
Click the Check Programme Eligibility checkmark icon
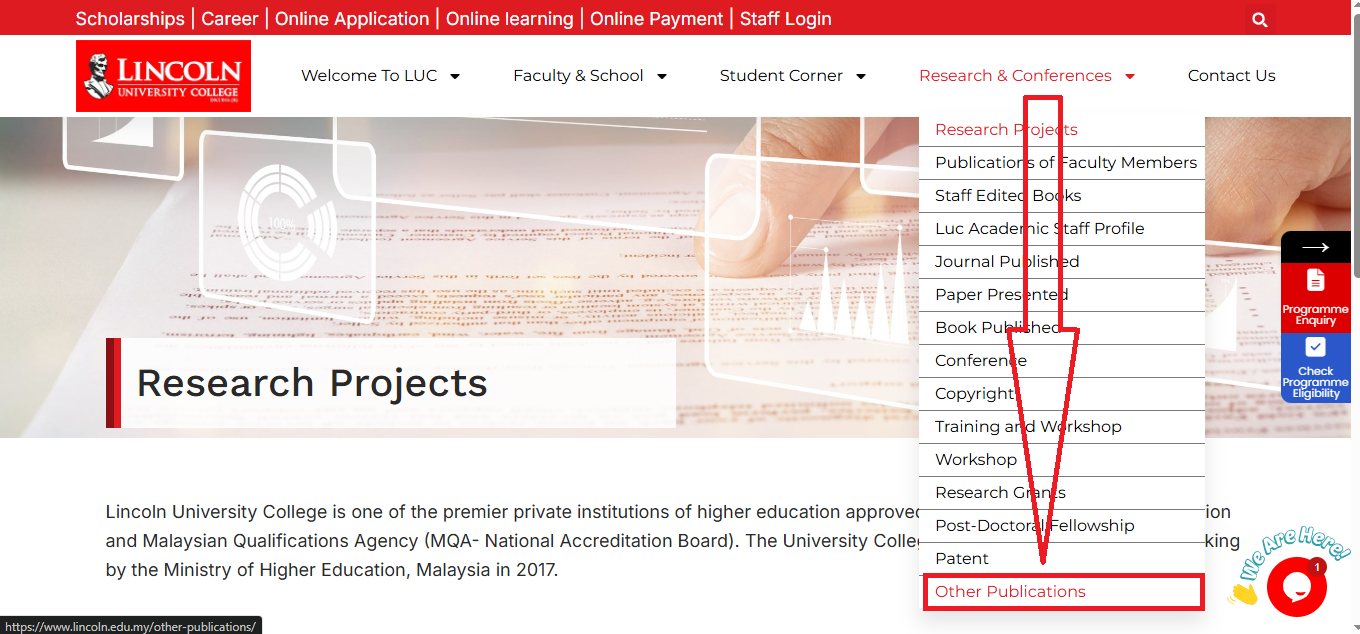[1315, 347]
